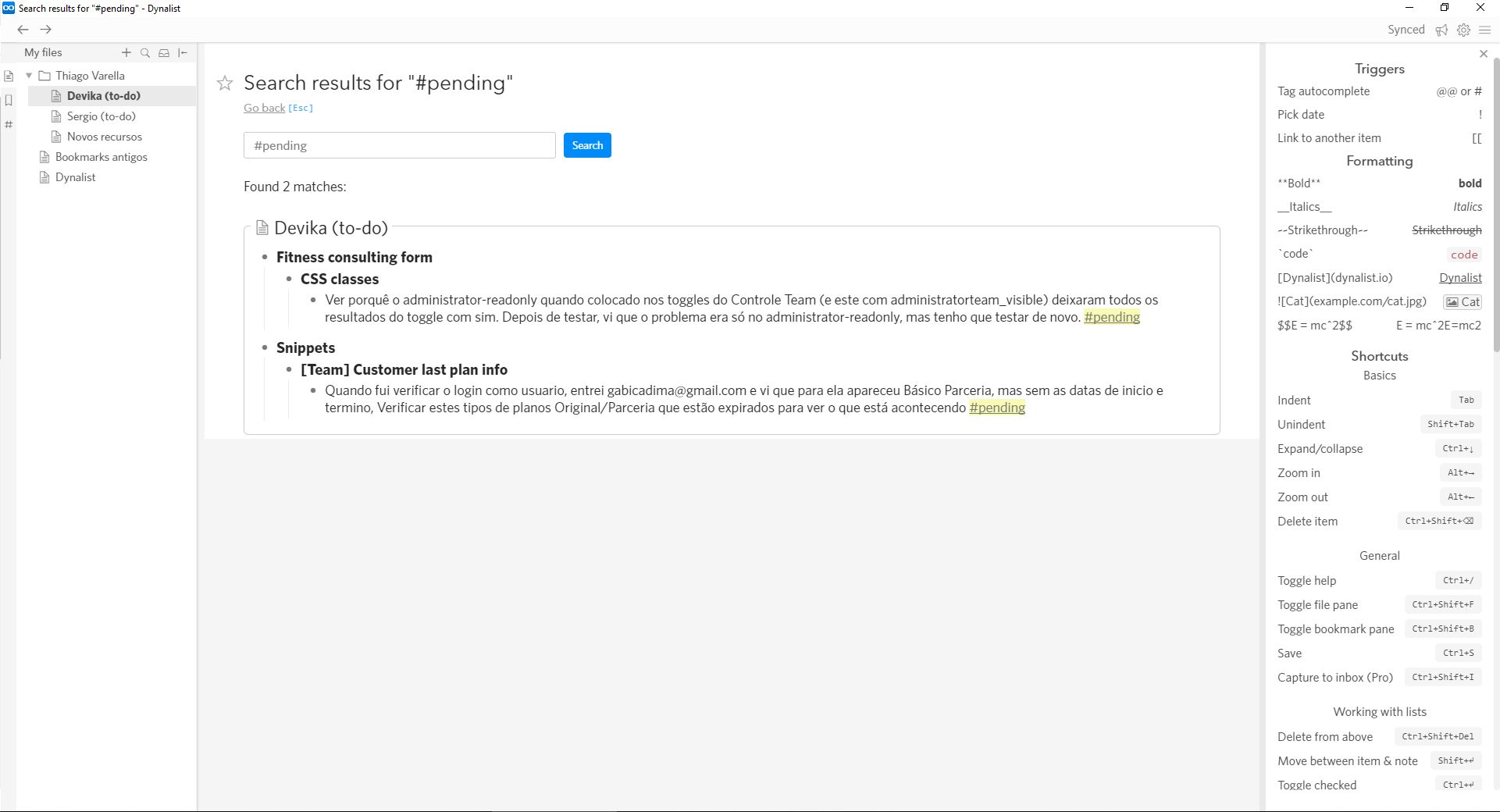
Task: Open Sergio (to-do) document
Action: point(102,116)
